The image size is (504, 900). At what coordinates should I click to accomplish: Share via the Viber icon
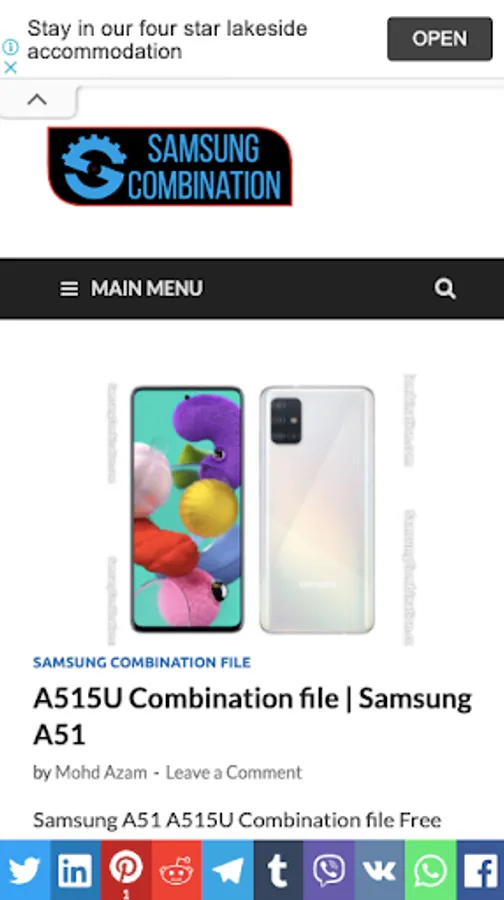pos(329,870)
